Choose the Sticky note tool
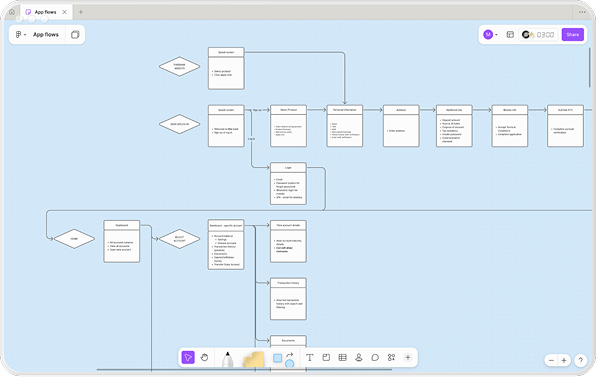The height and width of the screenshot is (377, 596). pyautogui.click(x=254, y=360)
